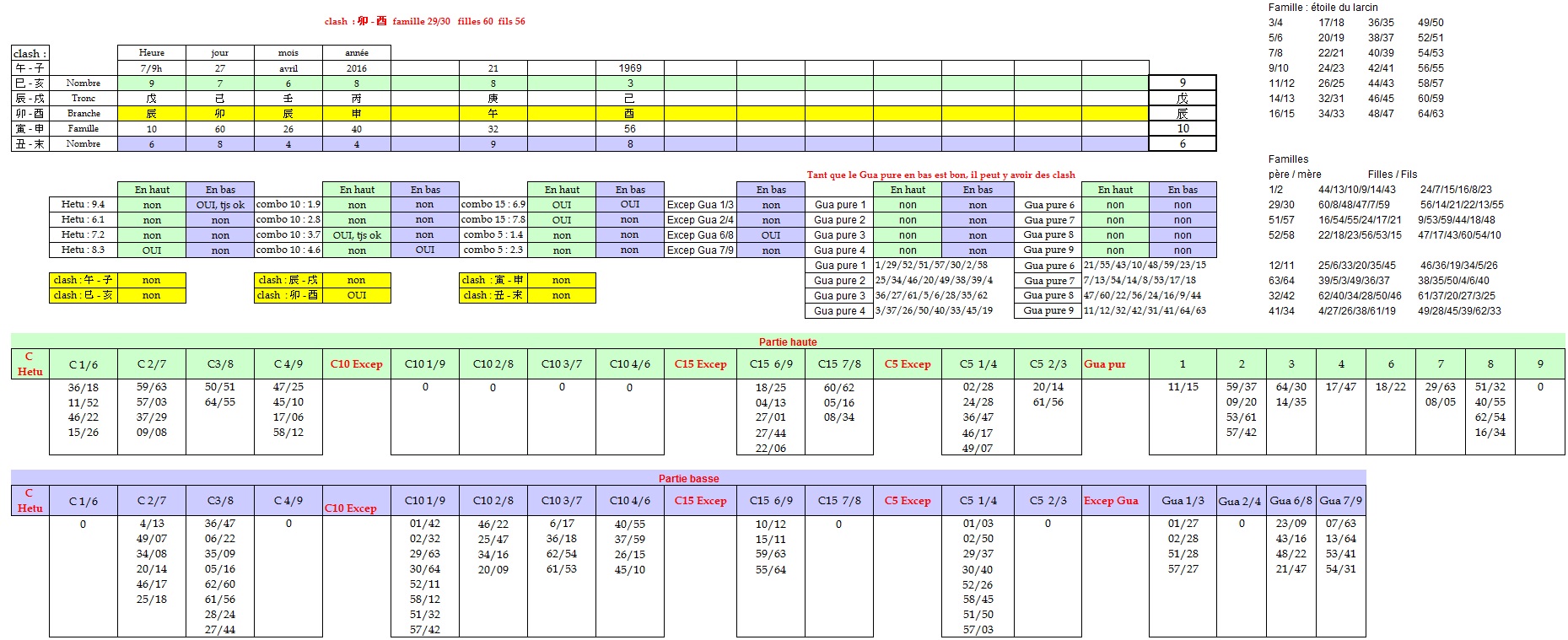Select the 'combo 5 : 2.3' cell
The width and height of the screenshot is (1568, 640).
[x=493, y=250]
